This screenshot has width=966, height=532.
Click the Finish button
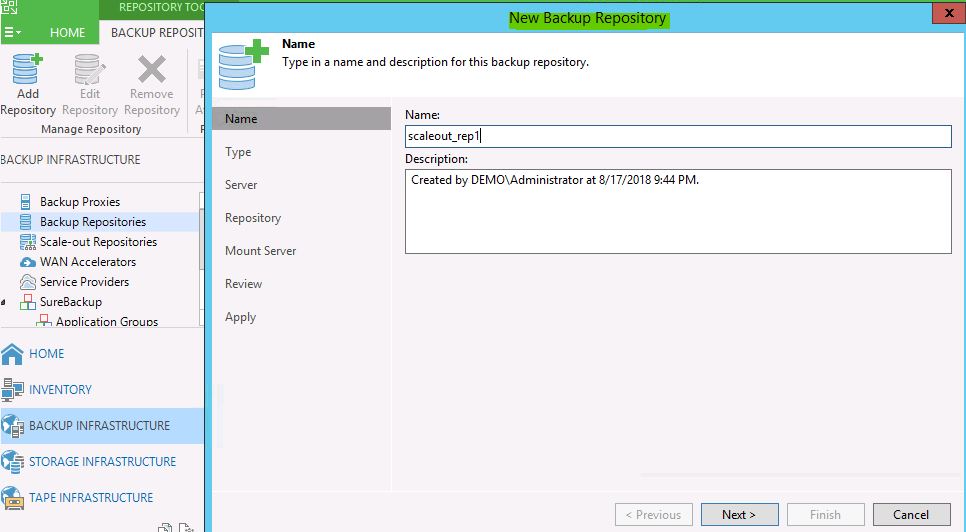coord(826,515)
